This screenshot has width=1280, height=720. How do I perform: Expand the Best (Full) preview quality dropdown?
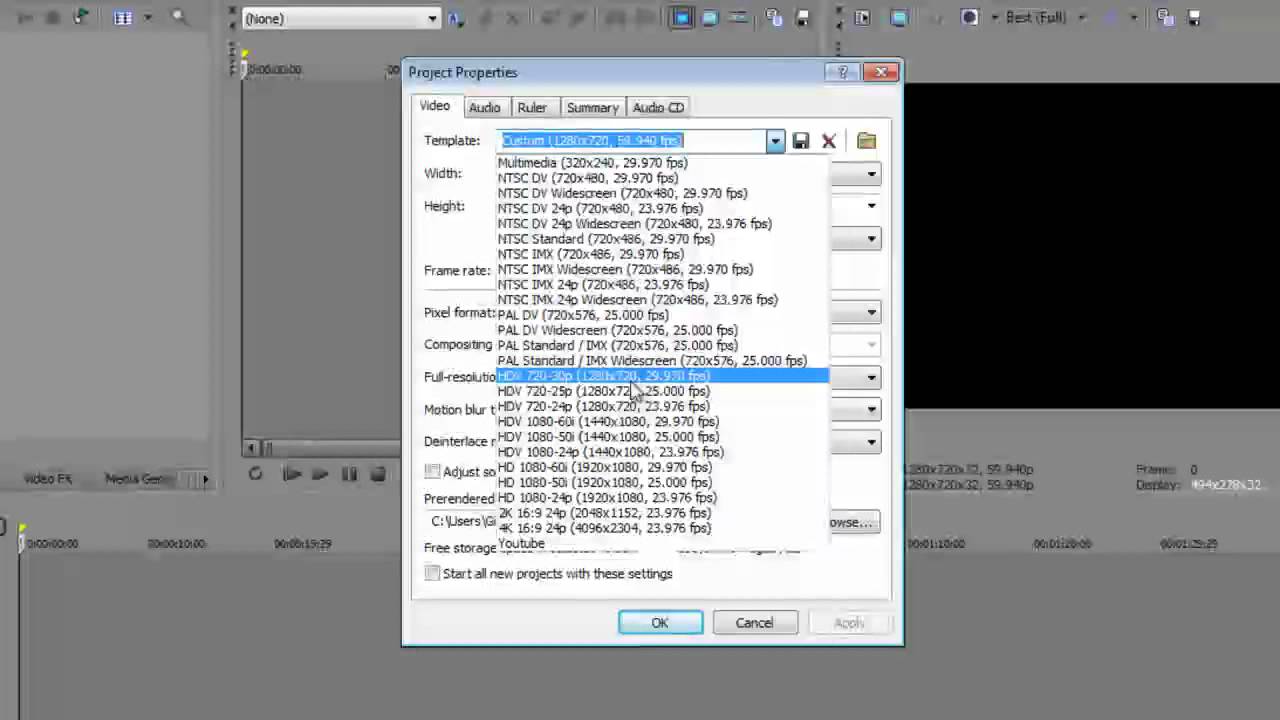click(1081, 17)
